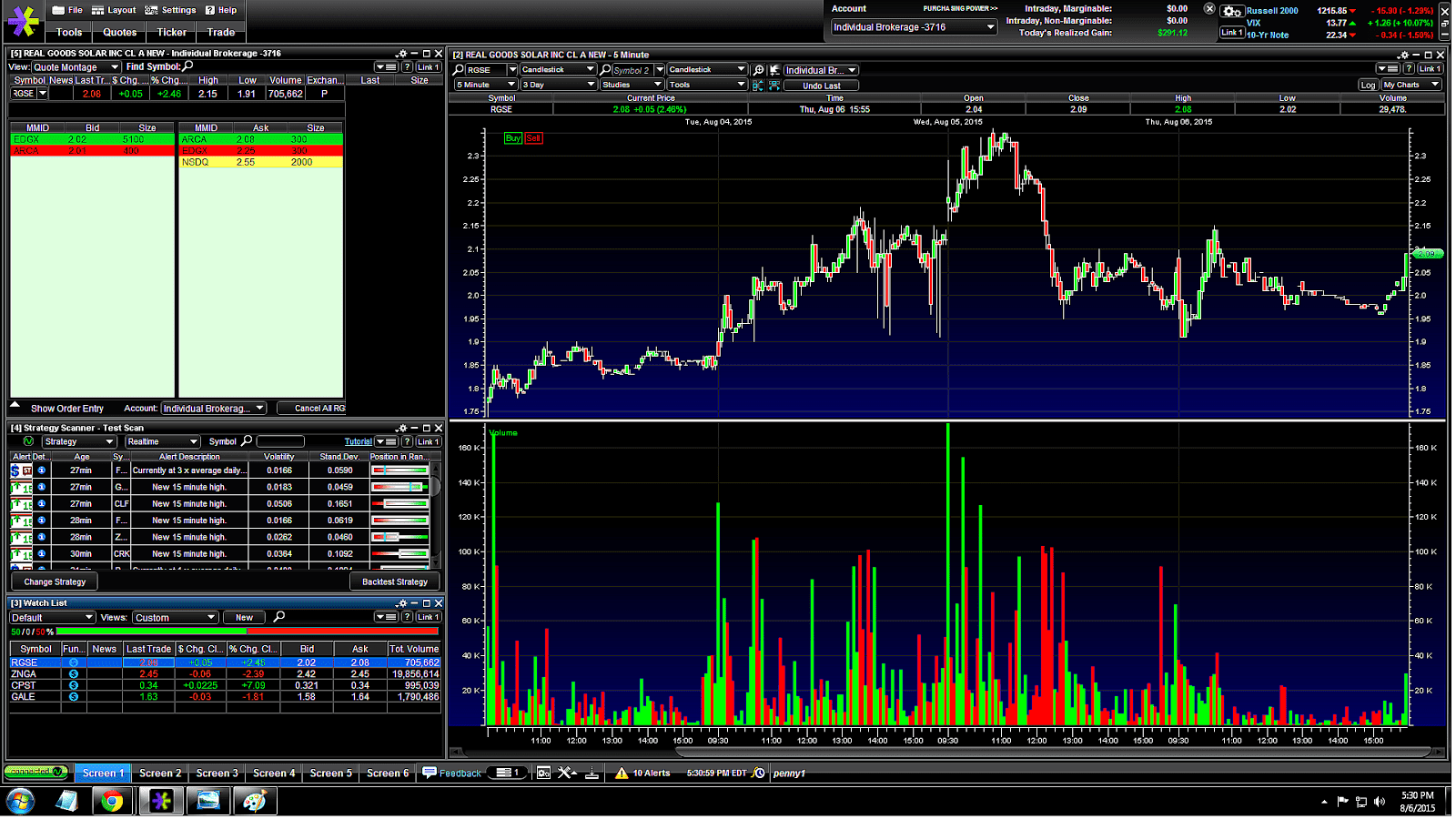The height and width of the screenshot is (819, 1456).
Task: Open Quote Montage window settings gear
Action: (x=401, y=54)
